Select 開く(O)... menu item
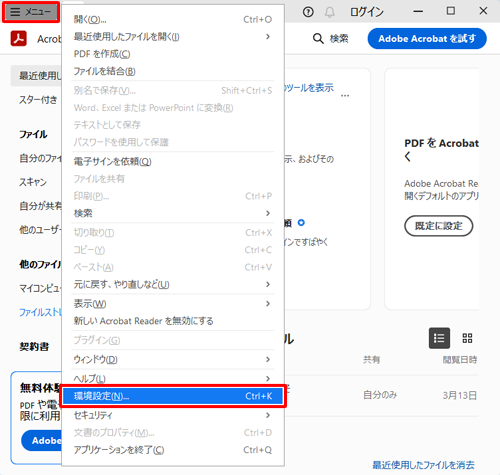The width and height of the screenshot is (500, 475). click(173, 19)
